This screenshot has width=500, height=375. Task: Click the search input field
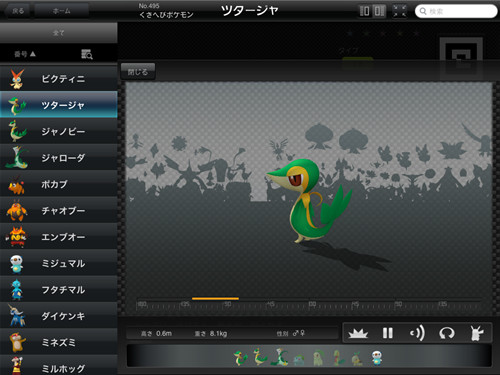point(456,11)
